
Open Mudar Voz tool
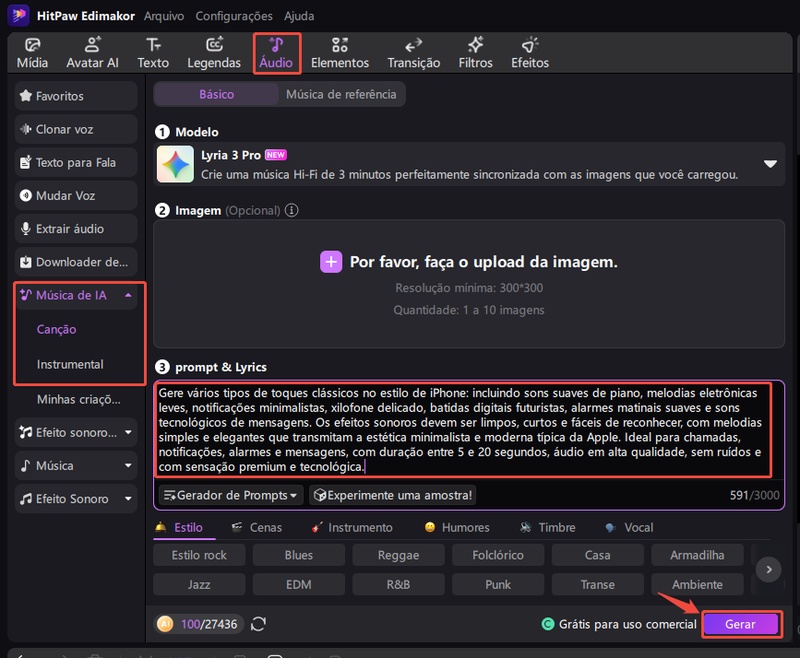pyautogui.click(x=76, y=195)
